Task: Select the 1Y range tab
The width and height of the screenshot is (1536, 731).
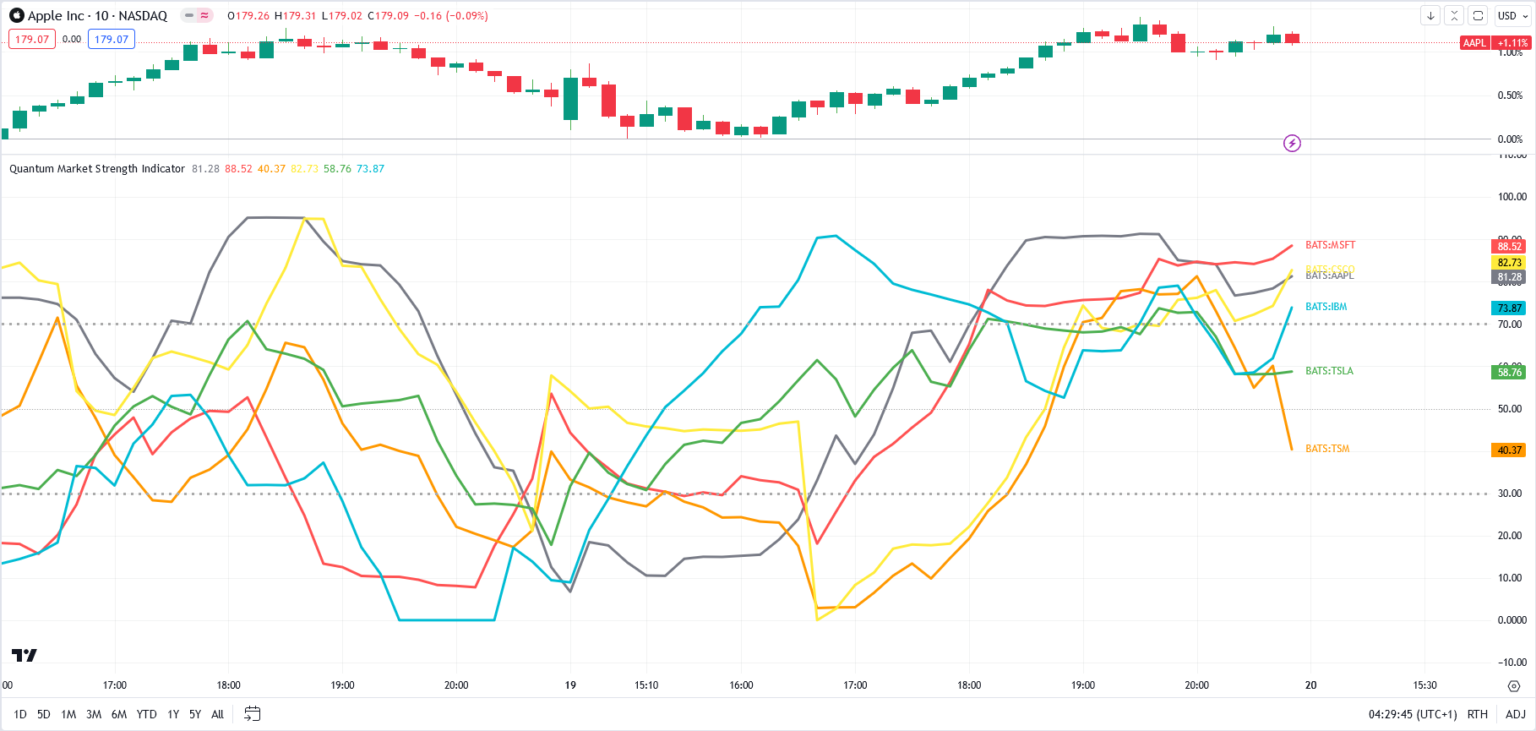Action: (173, 714)
